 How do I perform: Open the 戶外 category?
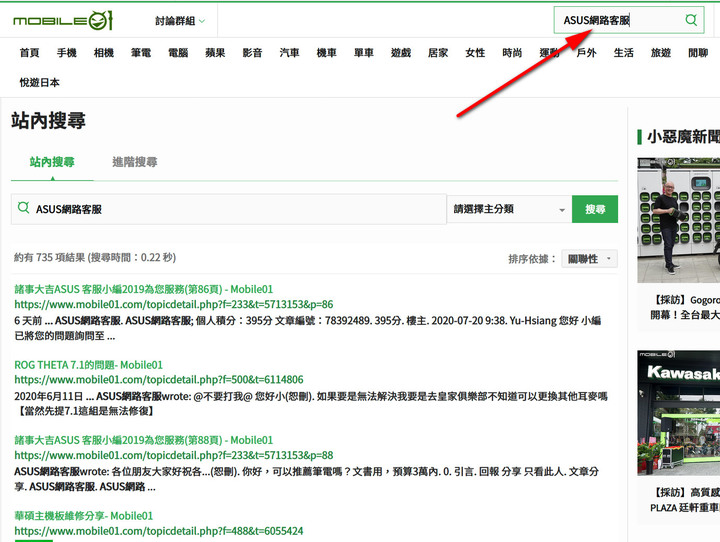(x=586, y=53)
